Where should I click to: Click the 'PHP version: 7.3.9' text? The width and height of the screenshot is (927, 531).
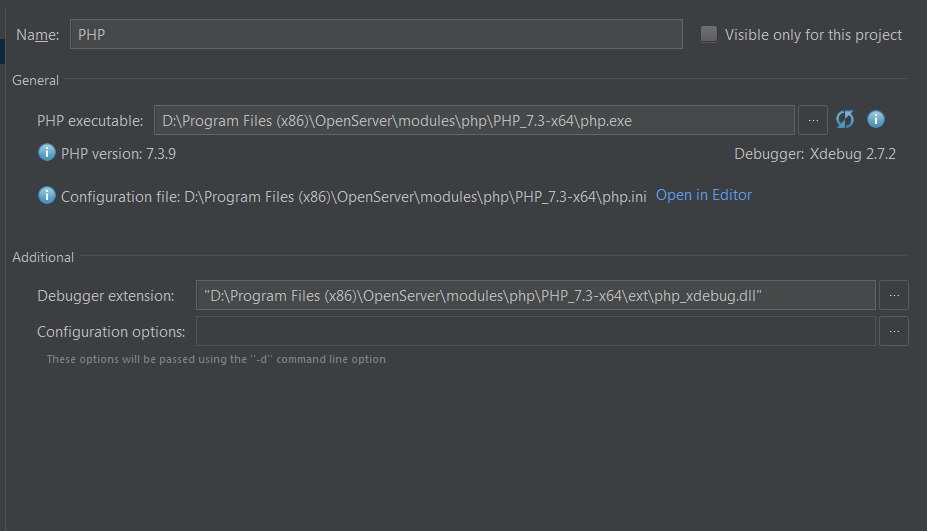tap(118, 154)
